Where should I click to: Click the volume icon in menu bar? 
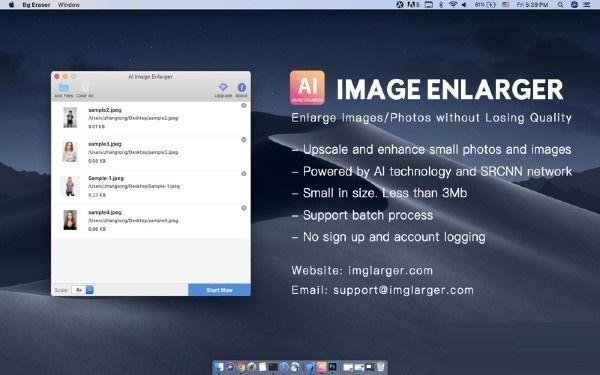[x=464, y=5]
